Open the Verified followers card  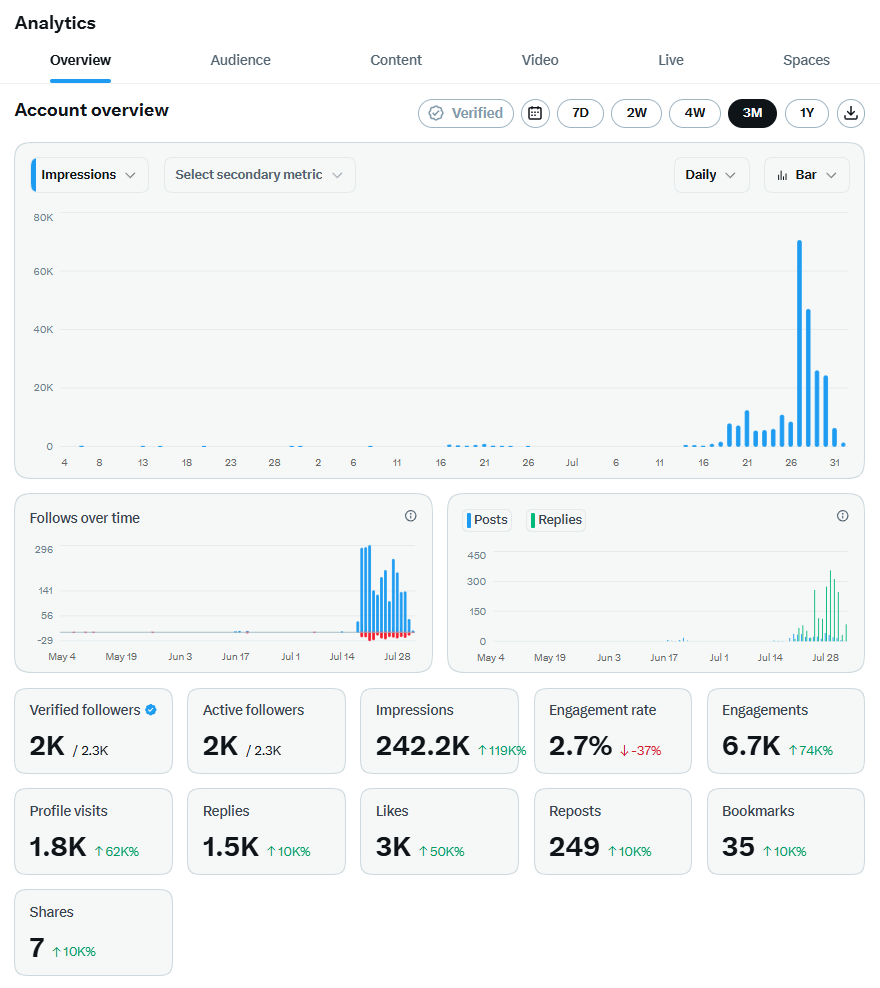93,731
